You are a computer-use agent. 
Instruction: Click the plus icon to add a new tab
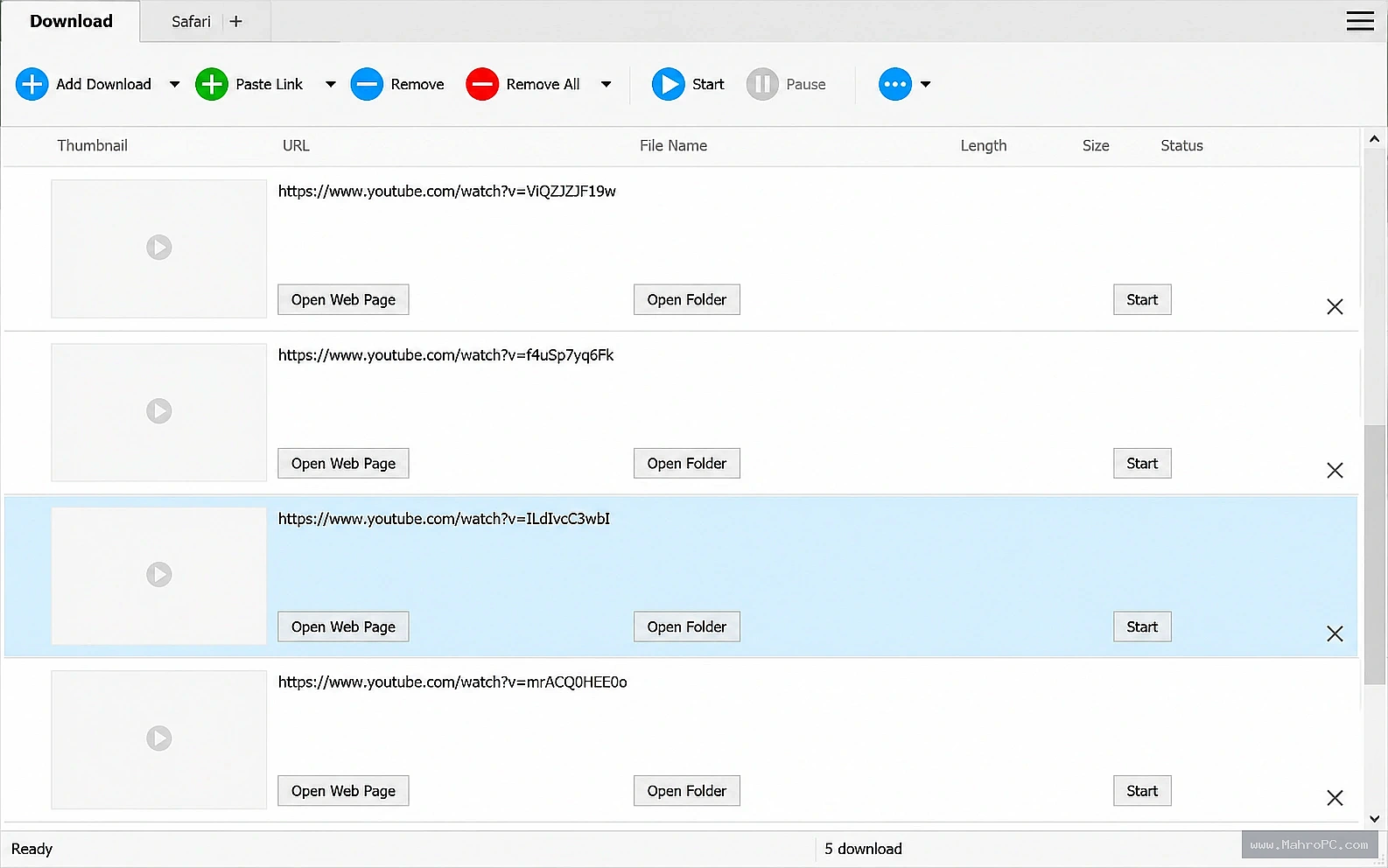click(236, 22)
